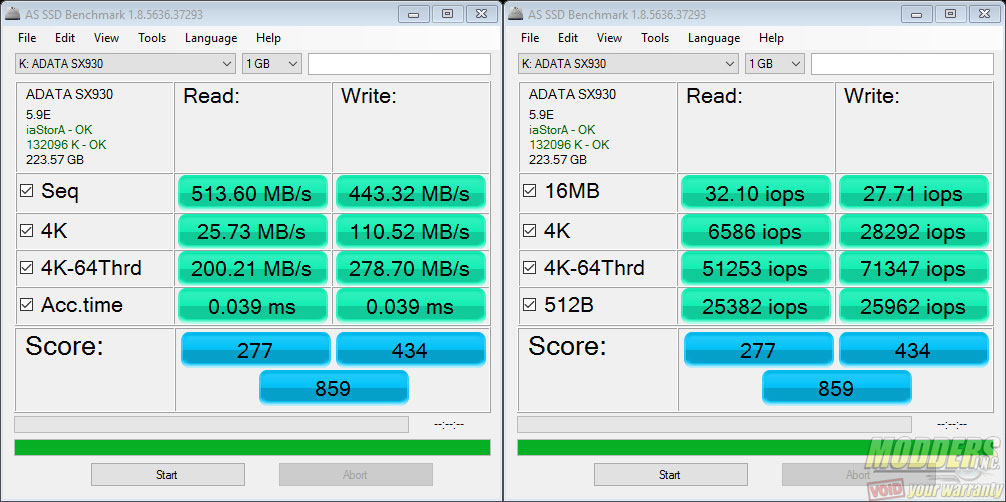Click Start button in right window
This screenshot has width=1006, height=502.
pos(670,474)
